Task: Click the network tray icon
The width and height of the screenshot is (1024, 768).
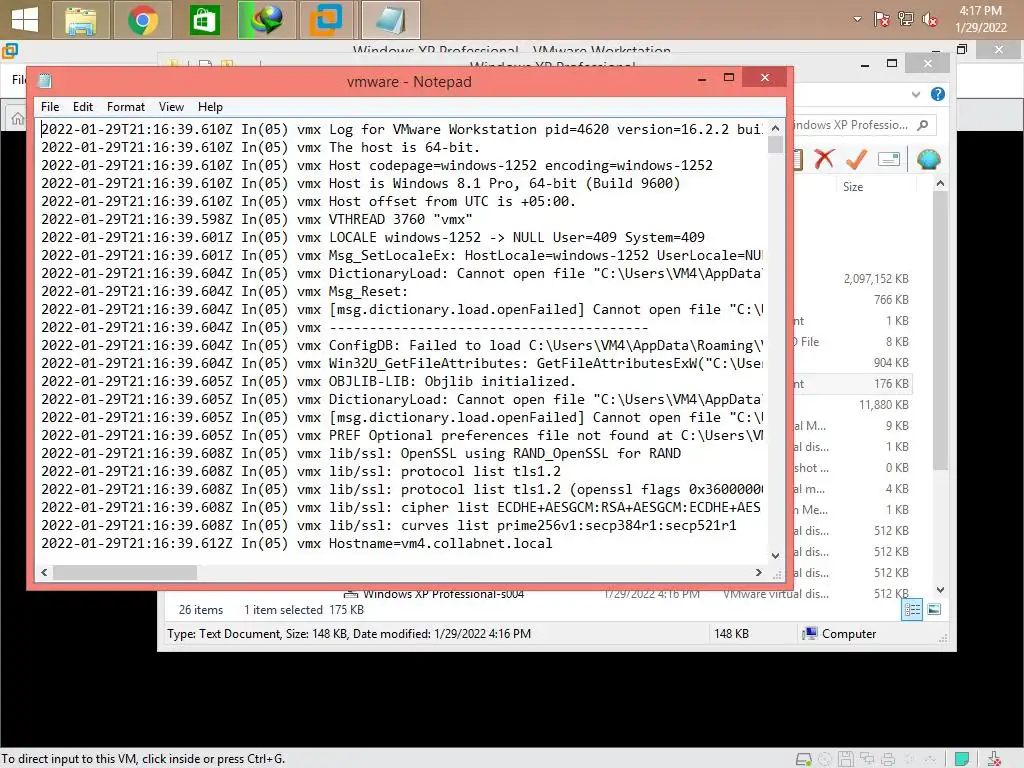Action: click(x=906, y=19)
